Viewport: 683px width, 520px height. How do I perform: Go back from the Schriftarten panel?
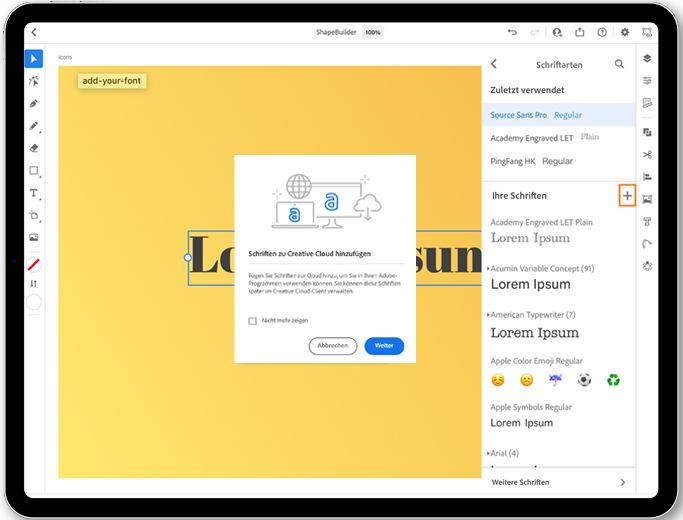[494, 64]
